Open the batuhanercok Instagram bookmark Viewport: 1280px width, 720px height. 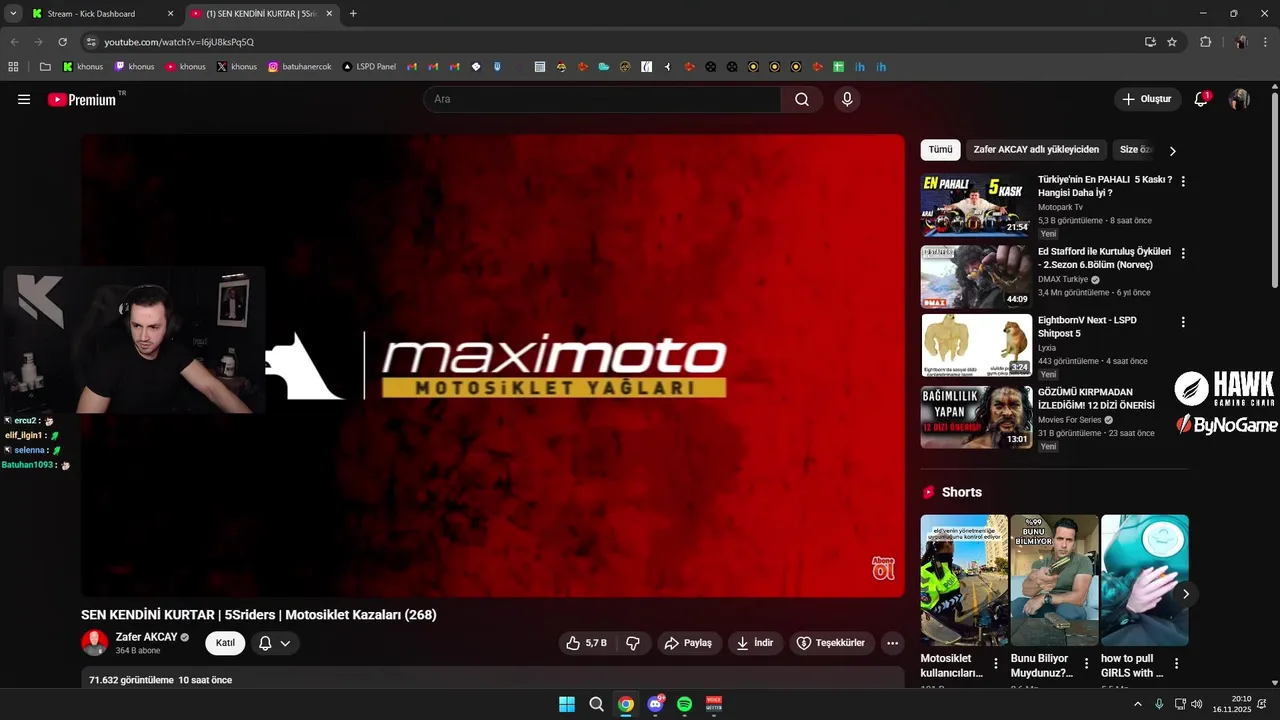(x=299, y=67)
